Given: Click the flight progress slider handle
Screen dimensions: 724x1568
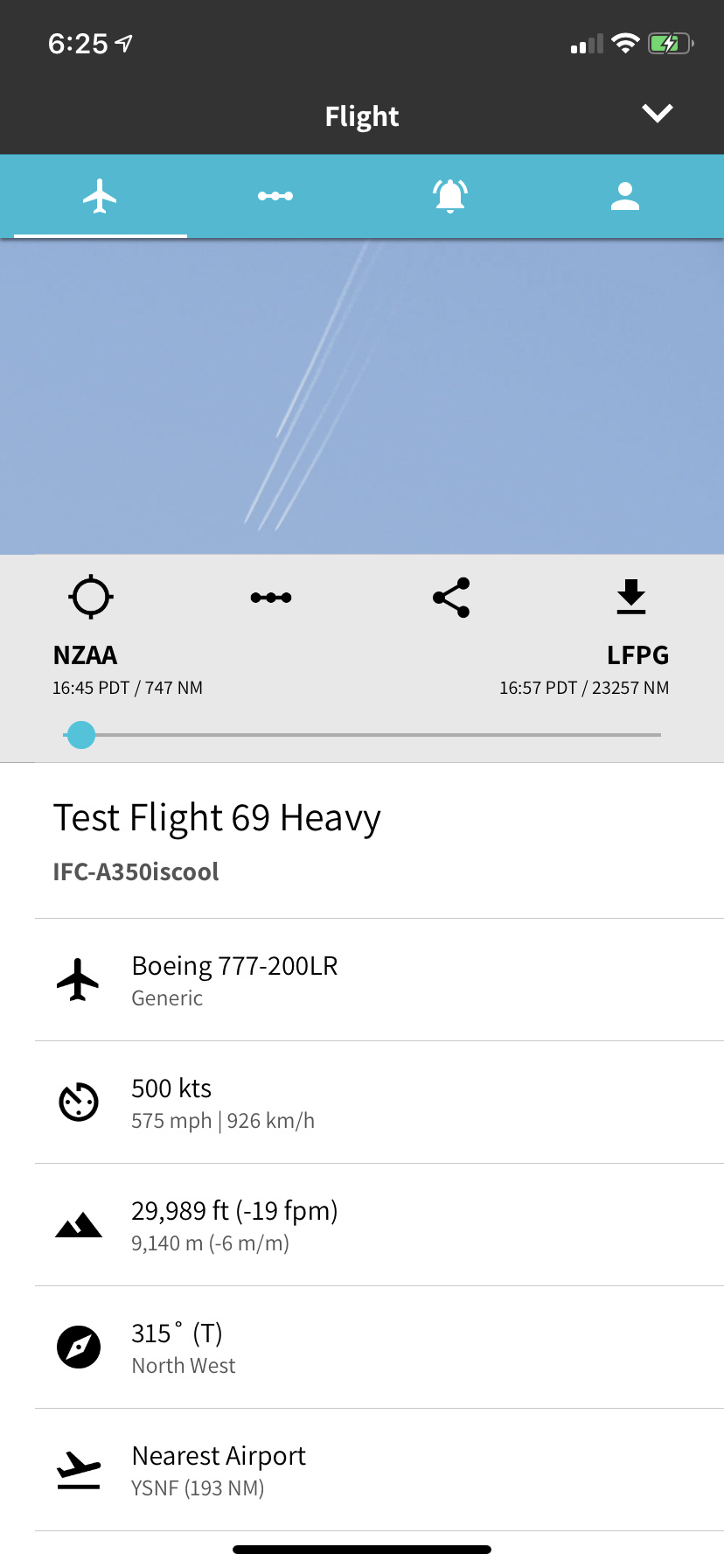Looking at the screenshot, I should pos(81,735).
